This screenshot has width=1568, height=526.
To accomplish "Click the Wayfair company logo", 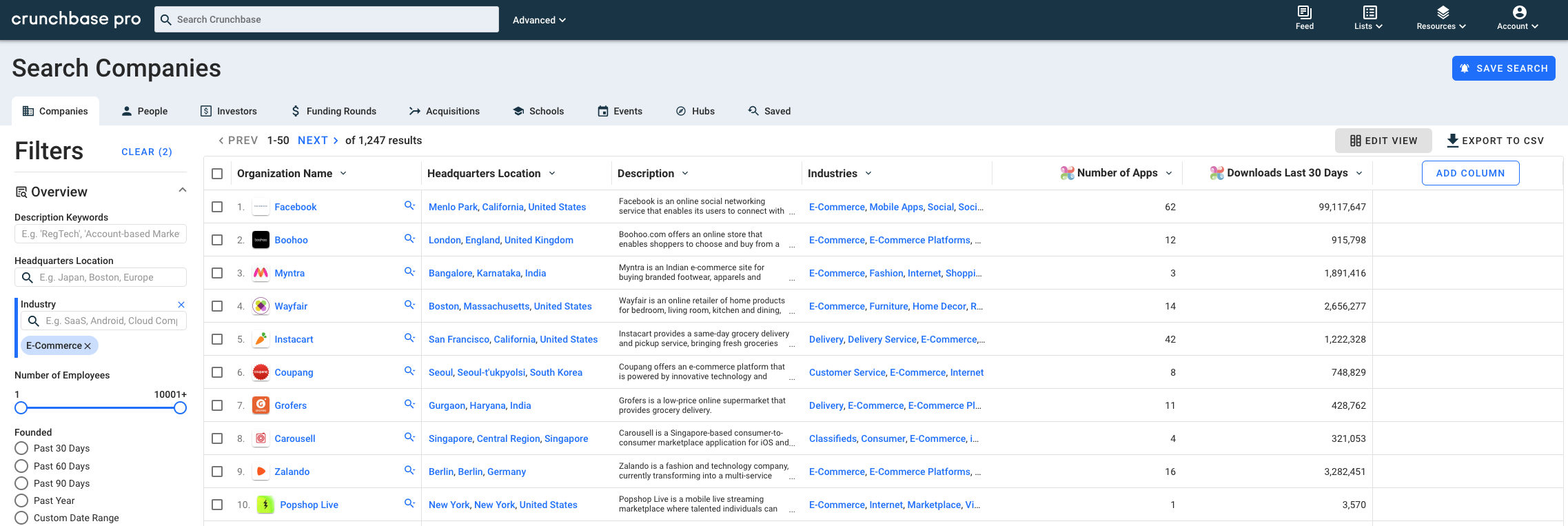I will pos(261,306).
